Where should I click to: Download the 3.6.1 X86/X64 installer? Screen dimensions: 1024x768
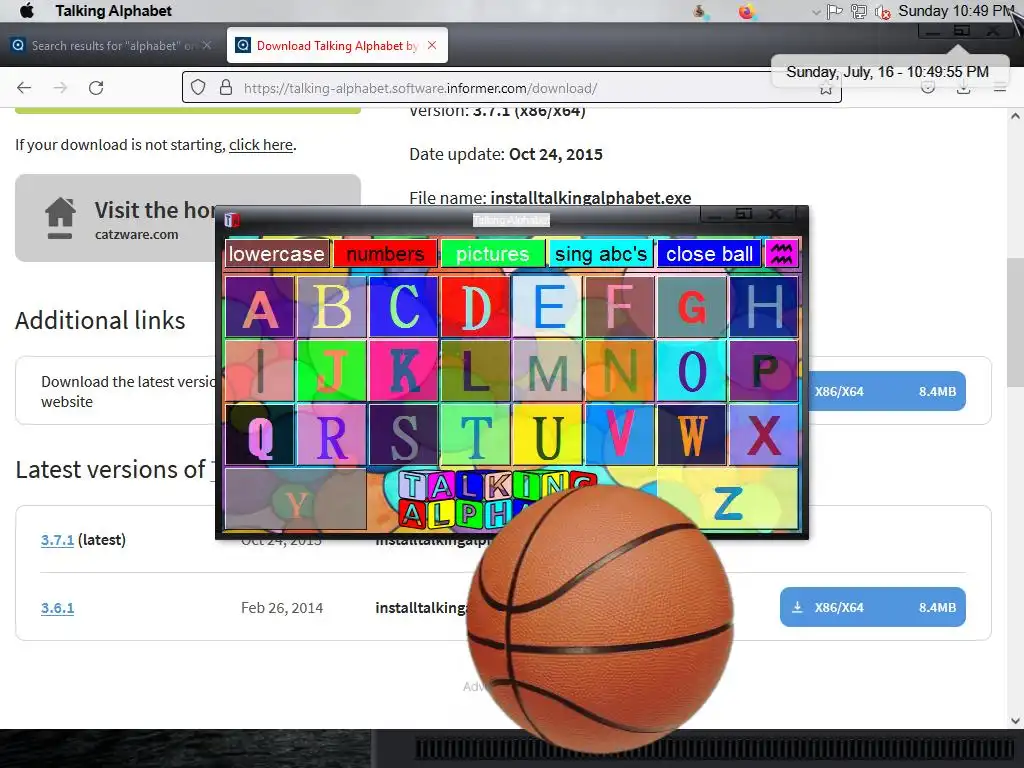(x=872, y=607)
